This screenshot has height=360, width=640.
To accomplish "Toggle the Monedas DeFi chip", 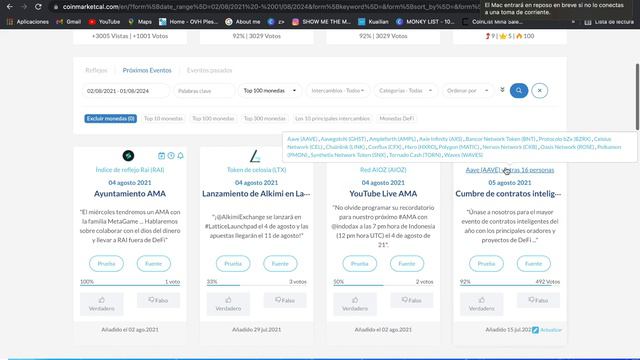I will 397,118.
